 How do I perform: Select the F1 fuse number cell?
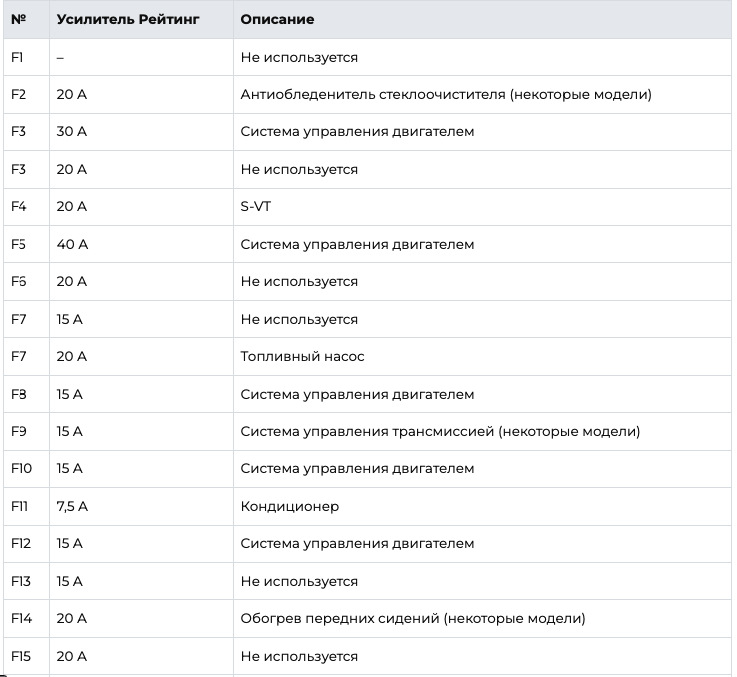(17, 57)
